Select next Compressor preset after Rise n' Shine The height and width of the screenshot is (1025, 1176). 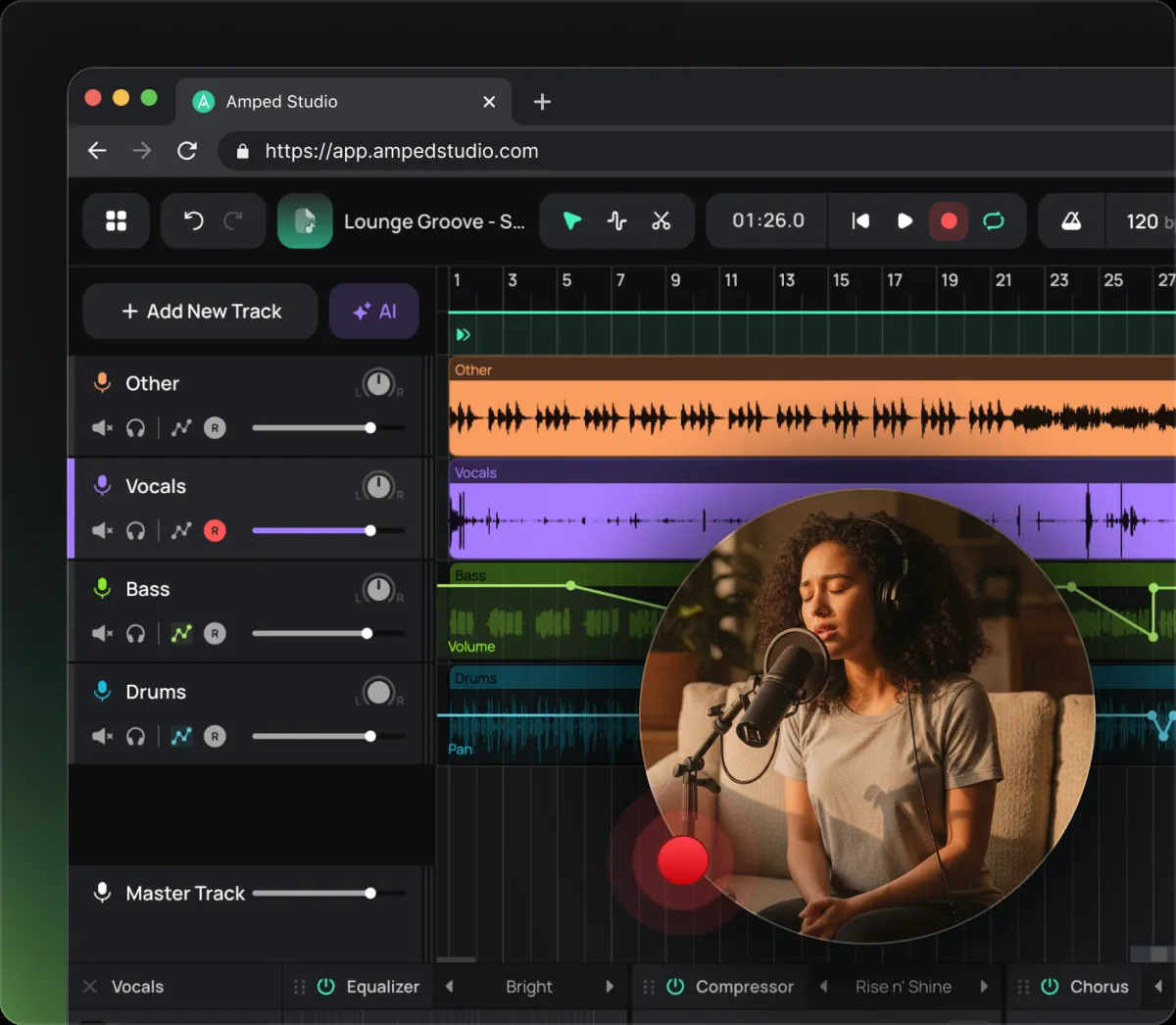click(984, 987)
